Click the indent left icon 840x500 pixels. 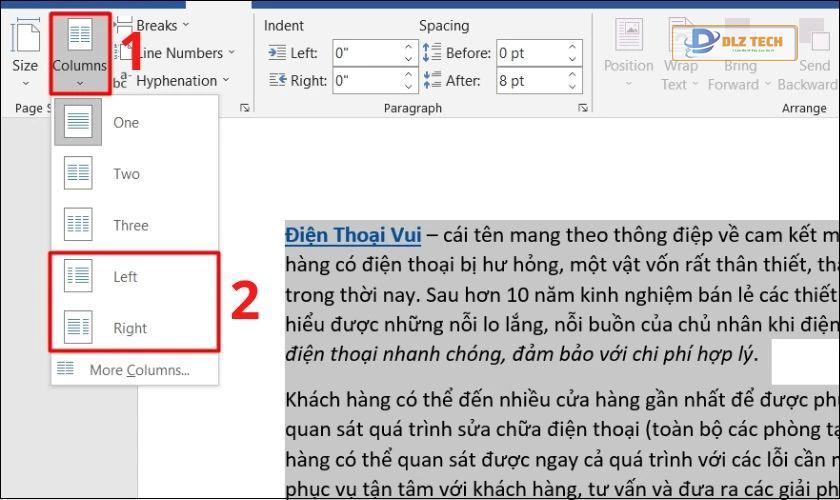pyautogui.click(x=277, y=53)
